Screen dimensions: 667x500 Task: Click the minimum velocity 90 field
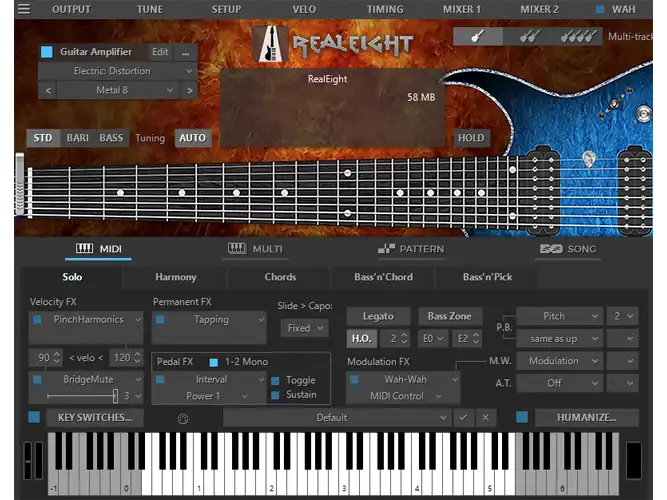click(x=46, y=358)
